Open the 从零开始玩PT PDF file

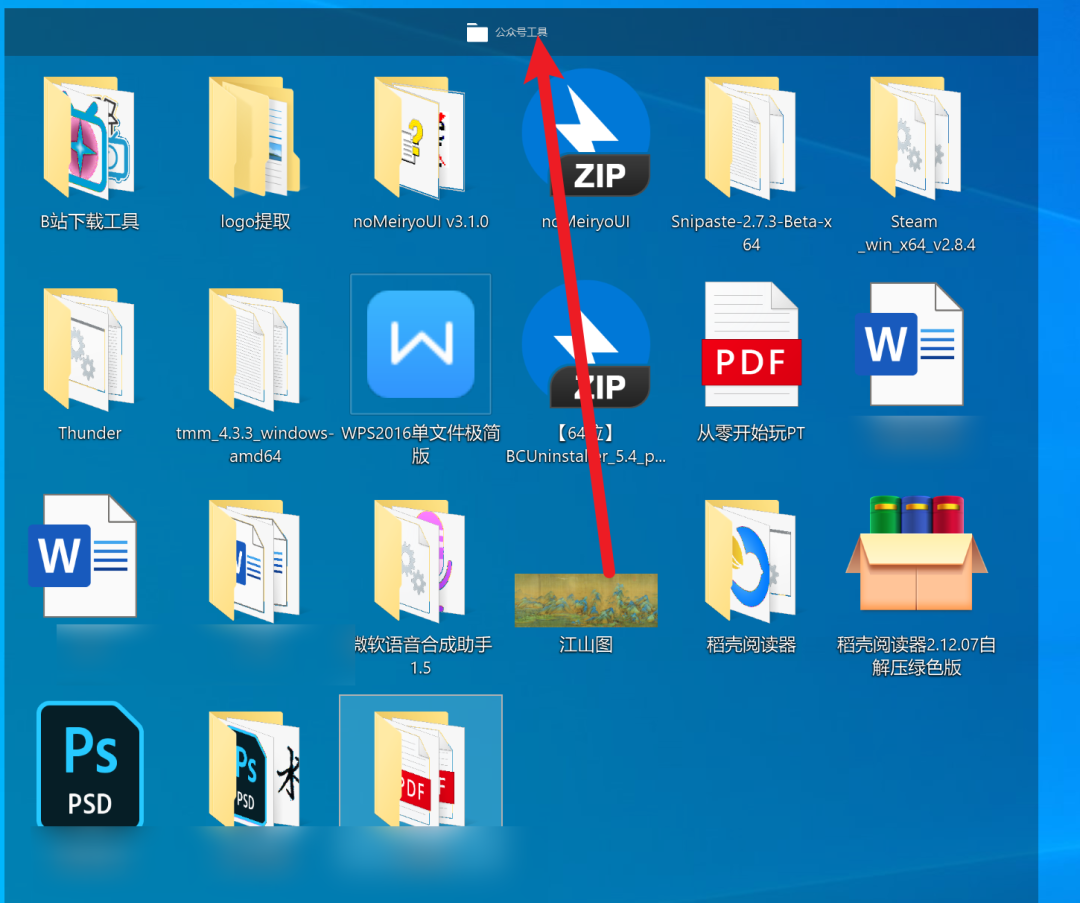point(751,344)
